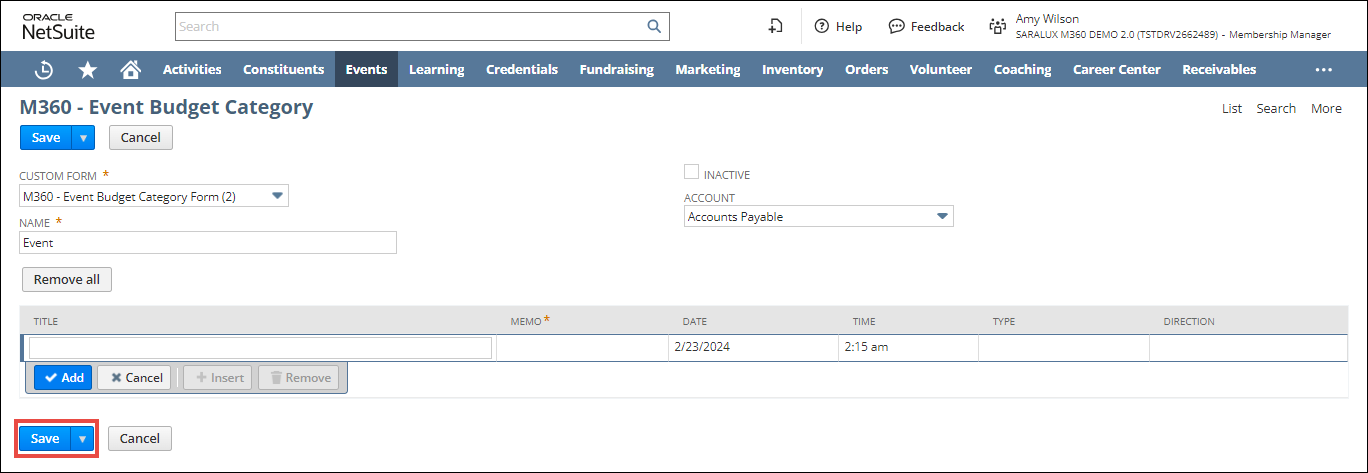The width and height of the screenshot is (1368, 473).
Task: Expand the Custom Form dropdown
Action: tap(278, 196)
